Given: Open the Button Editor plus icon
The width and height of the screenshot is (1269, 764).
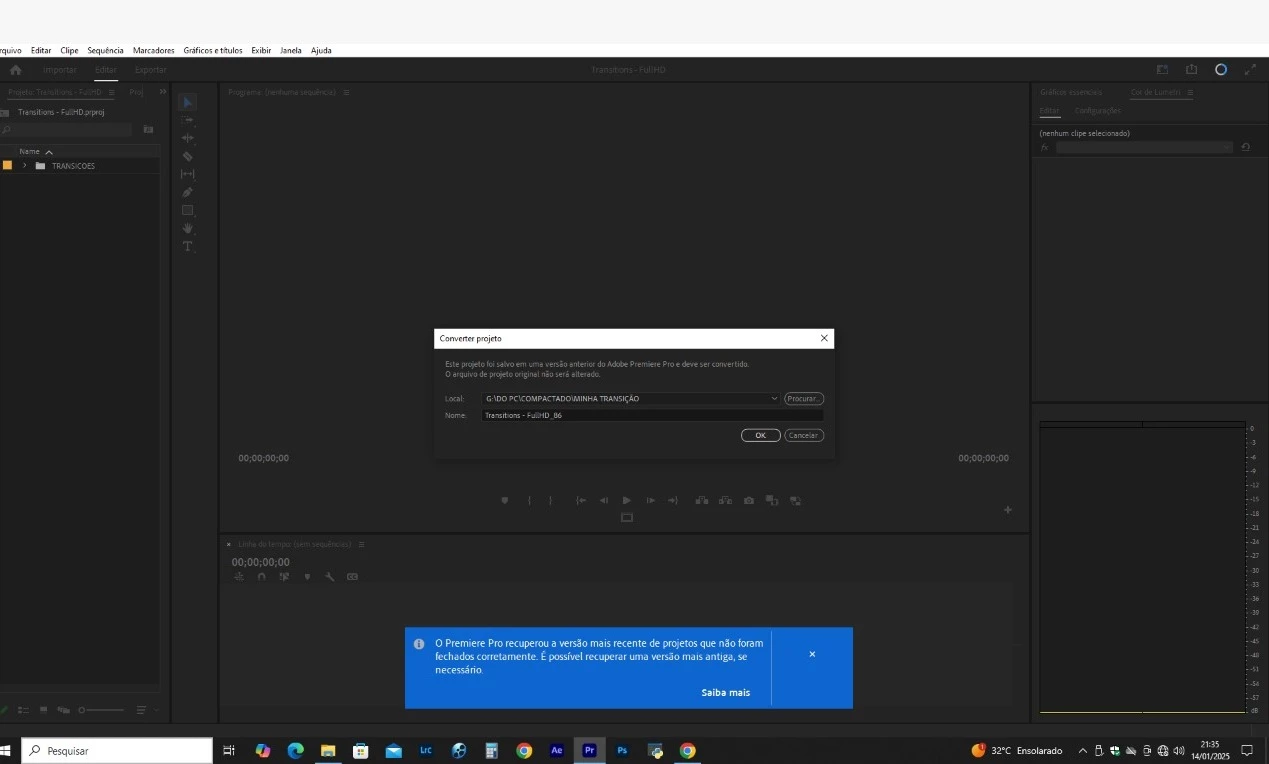Looking at the screenshot, I should (1008, 510).
